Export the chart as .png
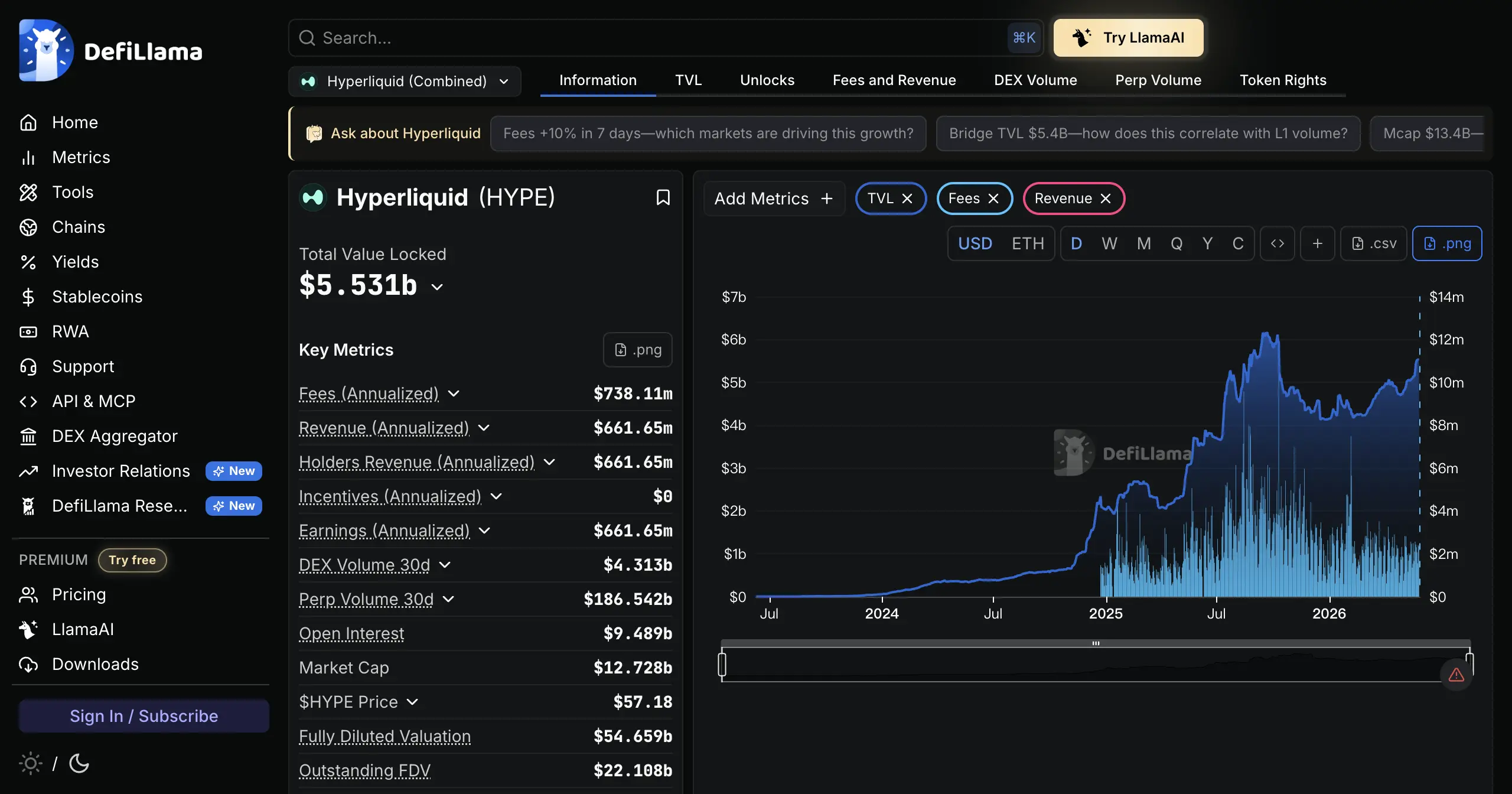Image resolution: width=1512 pixels, height=794 pixels. [x=1447, y=243]
